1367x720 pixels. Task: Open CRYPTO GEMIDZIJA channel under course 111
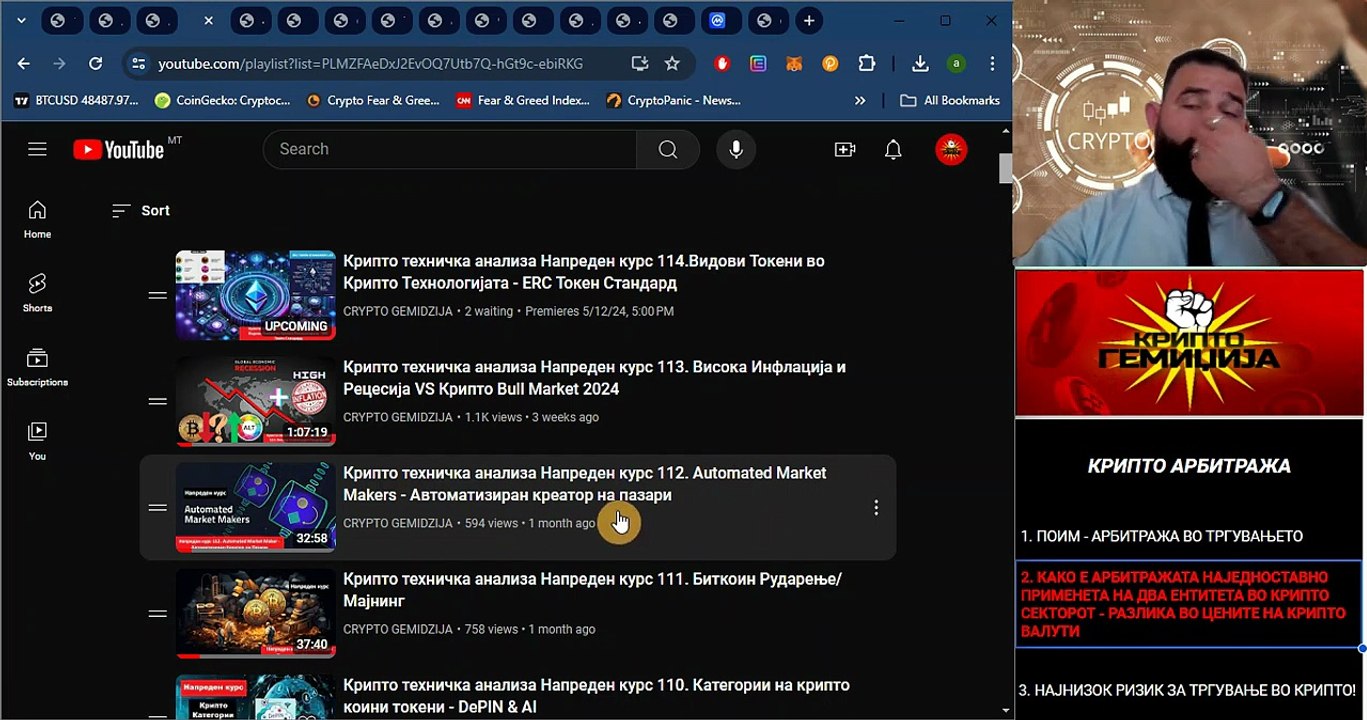[398, 629]
